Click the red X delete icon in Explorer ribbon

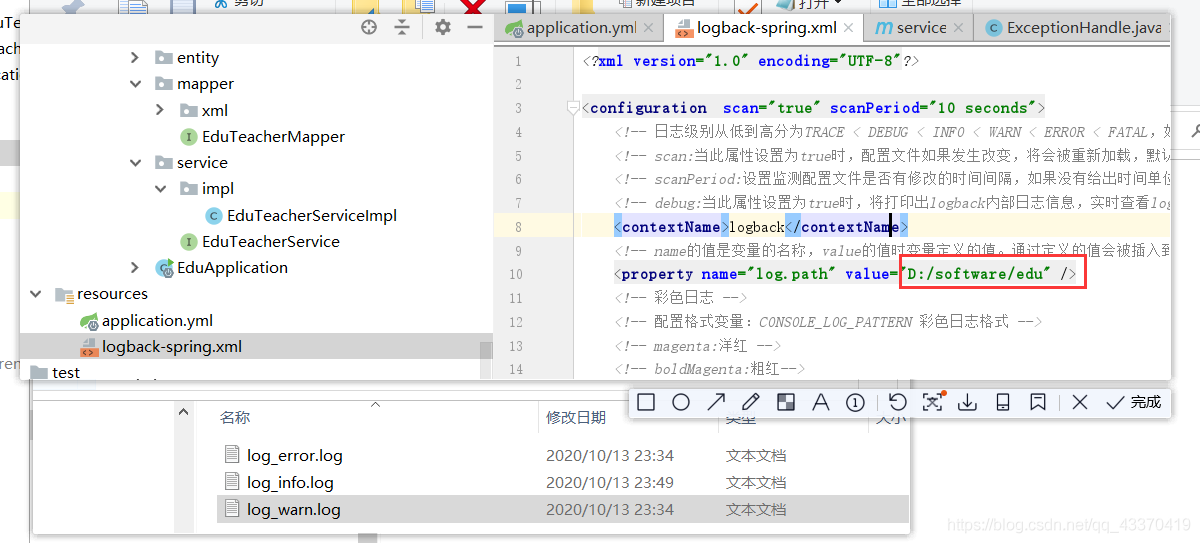471,6
